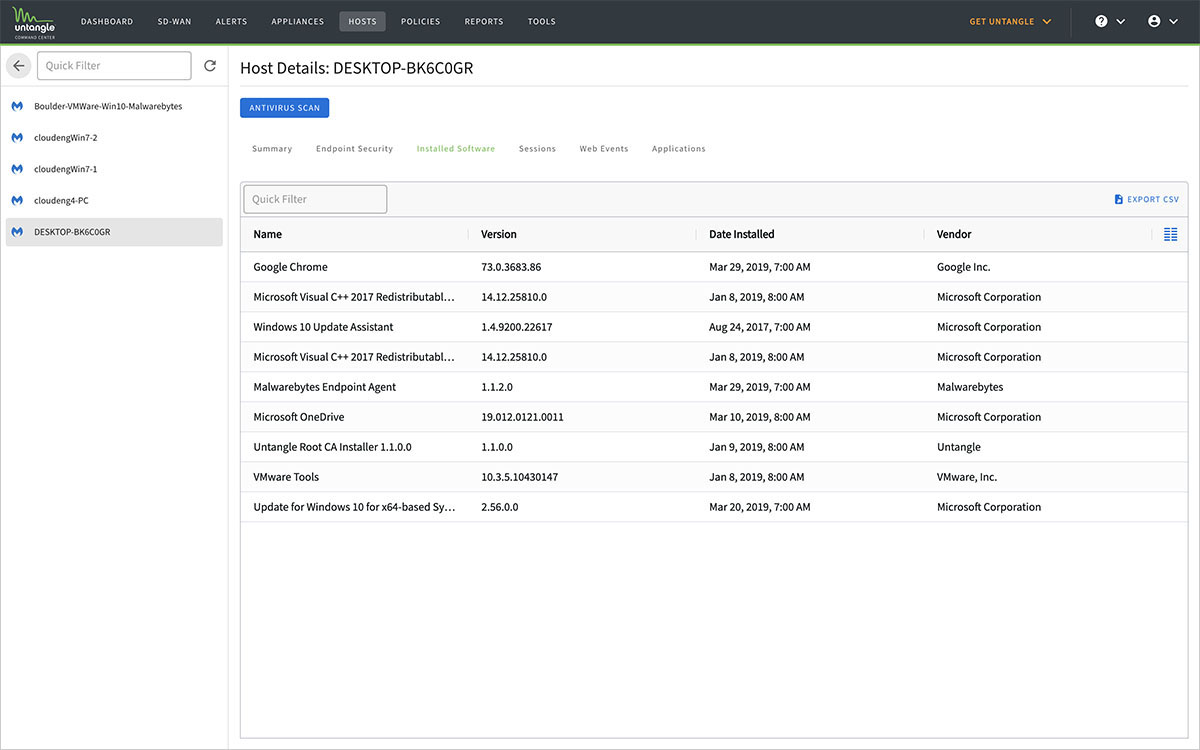This screenshot has height=750, width=1200.
Task: Open the SD-WAN menu
Action: (x=174, y=21)
